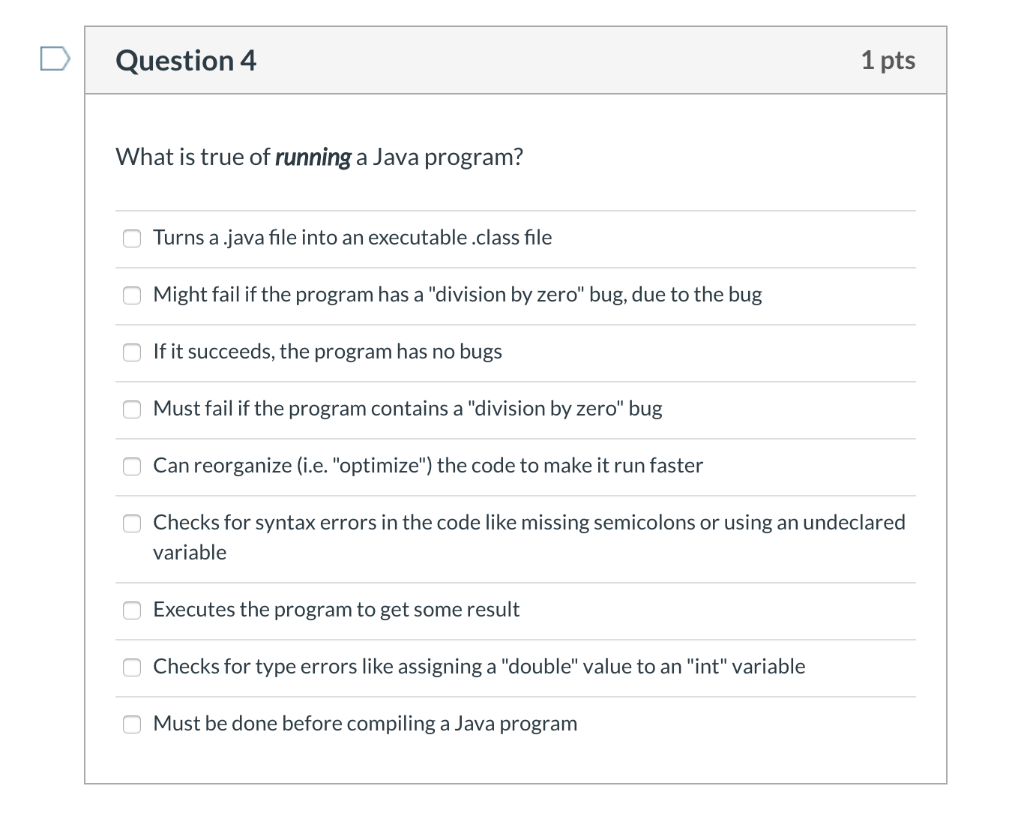1024x825 pixels.
Task: Deselect "Executes the program to get some result"
Action: pyautogui.click(x=131, y=610)
